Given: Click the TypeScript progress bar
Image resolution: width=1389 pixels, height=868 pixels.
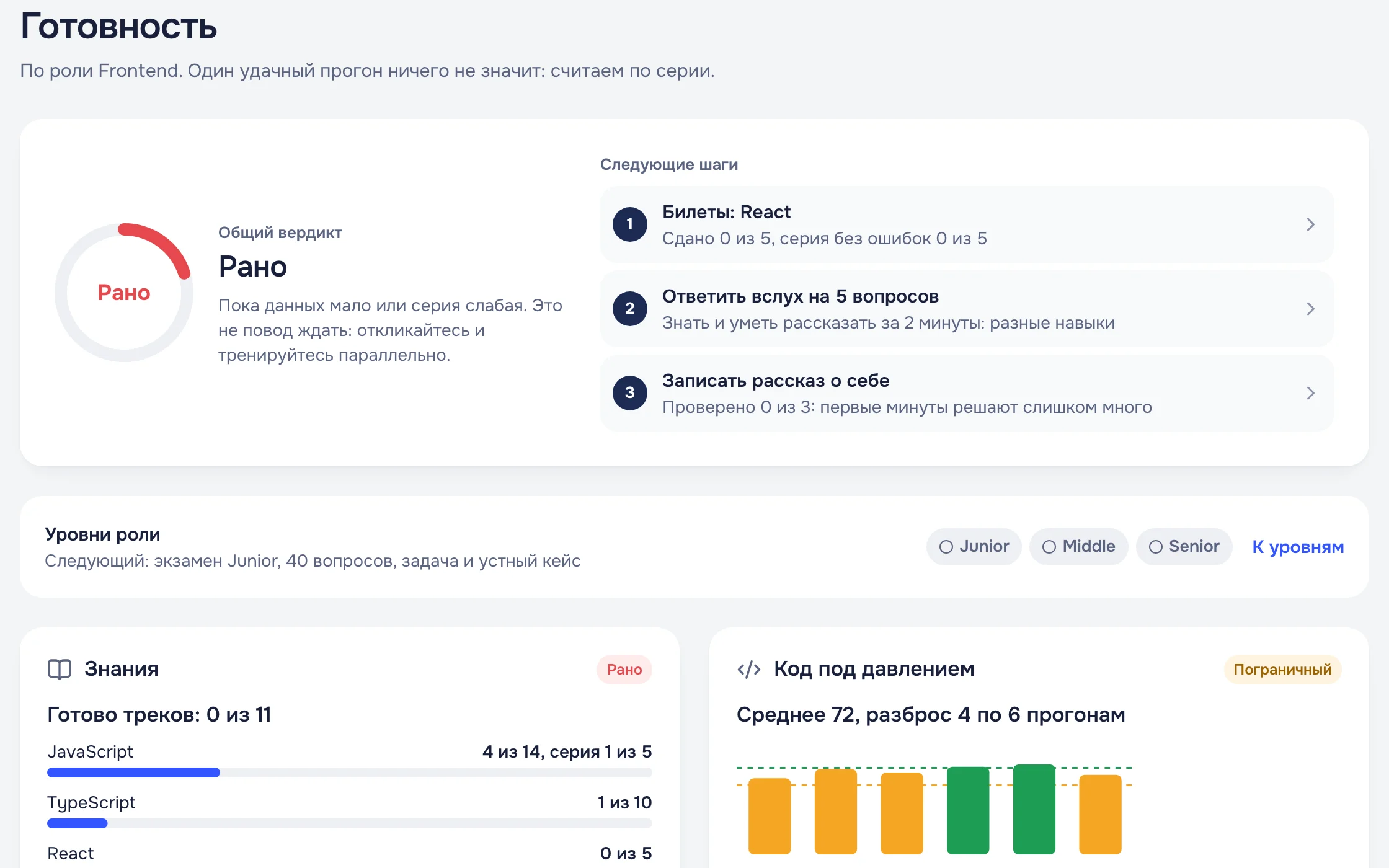Looking at the screenshot, I should [x=350, y=823].
